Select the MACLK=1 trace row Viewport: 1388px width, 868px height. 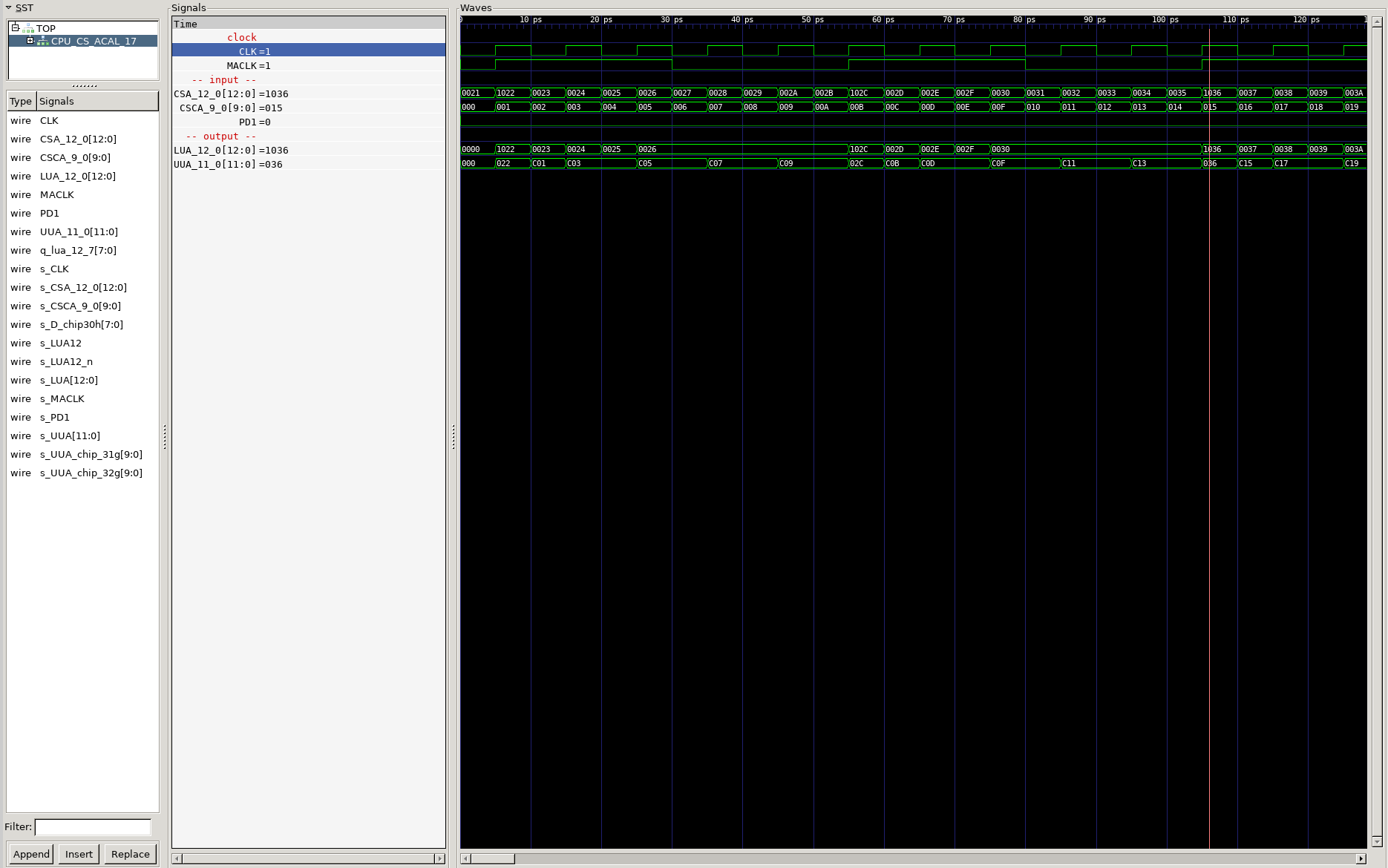(309, 65)
